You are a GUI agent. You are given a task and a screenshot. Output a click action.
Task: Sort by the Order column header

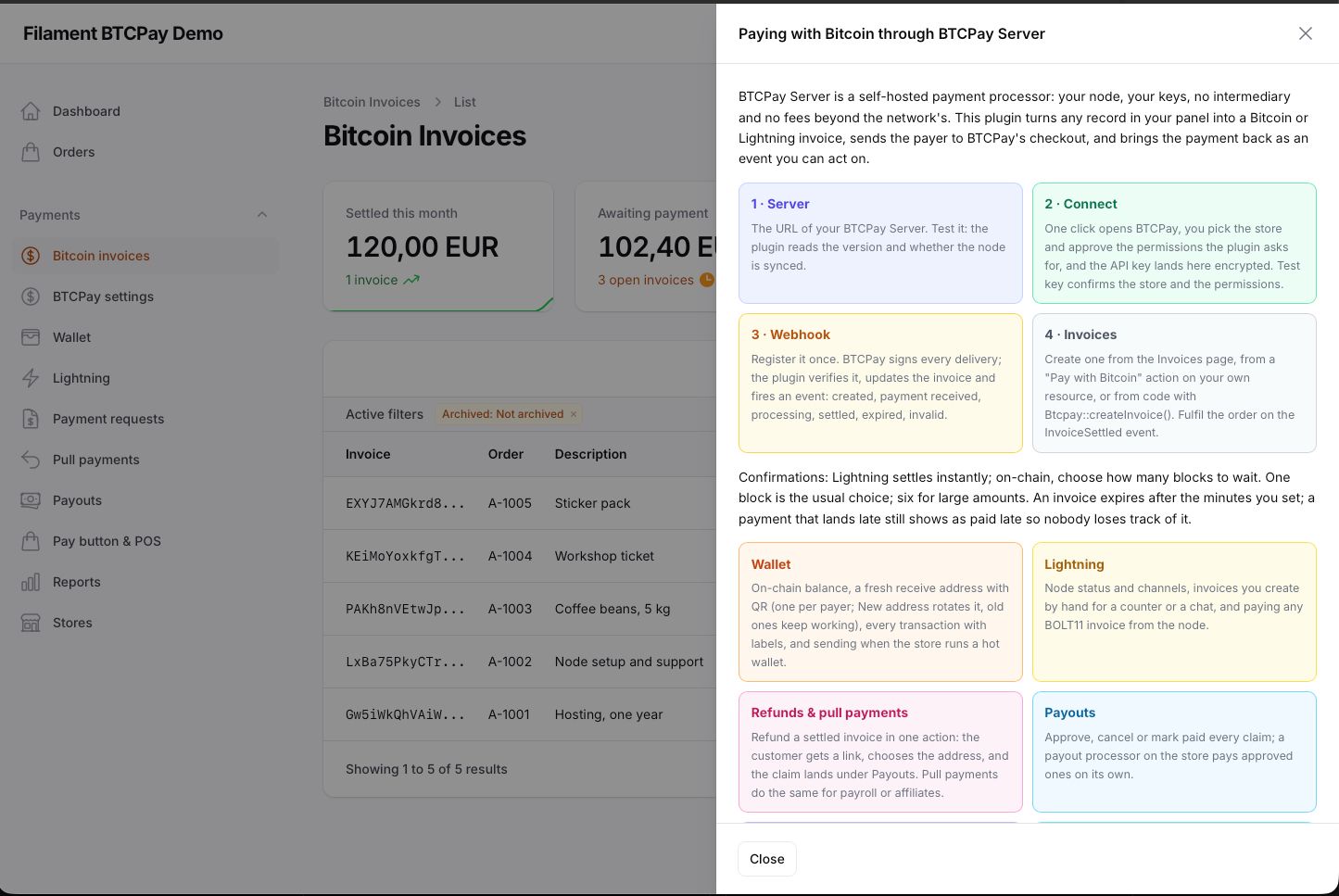pos(506,454)
